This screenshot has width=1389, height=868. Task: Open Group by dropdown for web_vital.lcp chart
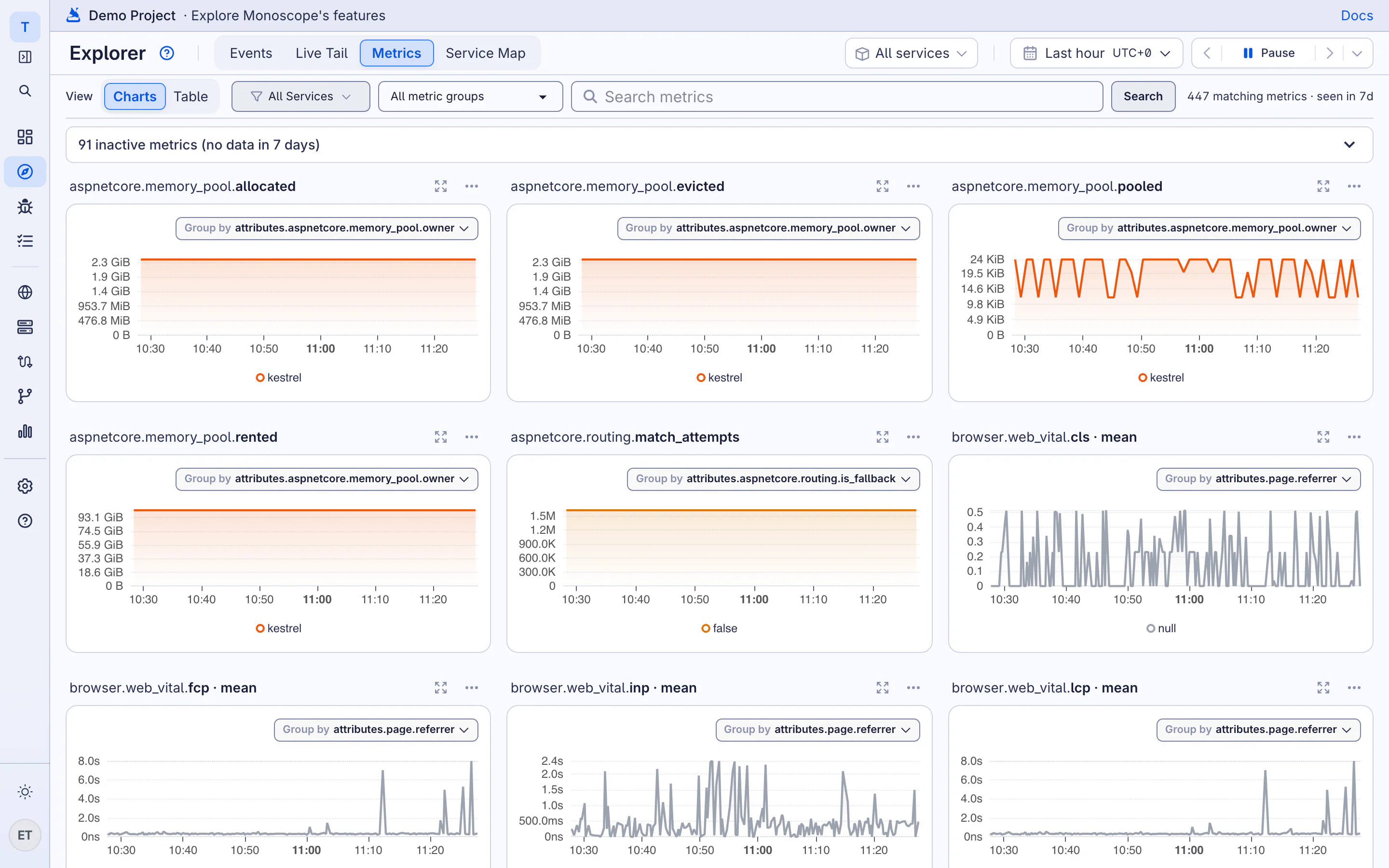tap(1258, 730)
